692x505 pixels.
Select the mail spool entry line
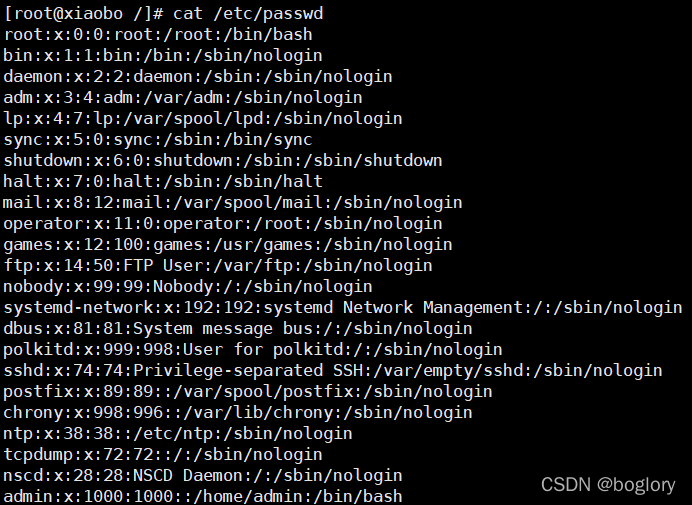[x=233, y=203]
